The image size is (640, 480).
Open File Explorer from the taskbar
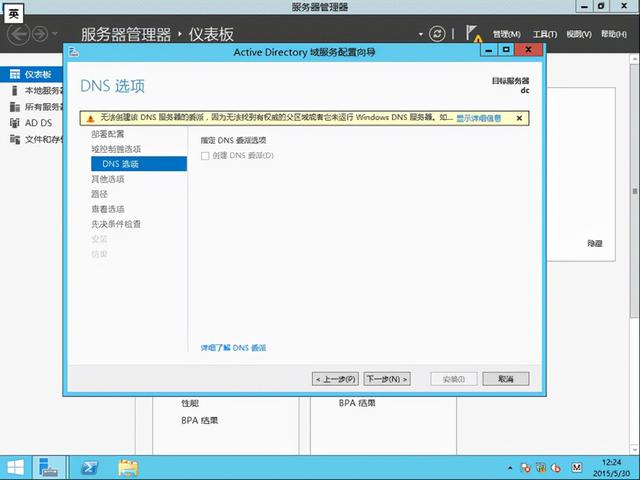(128, 468)
